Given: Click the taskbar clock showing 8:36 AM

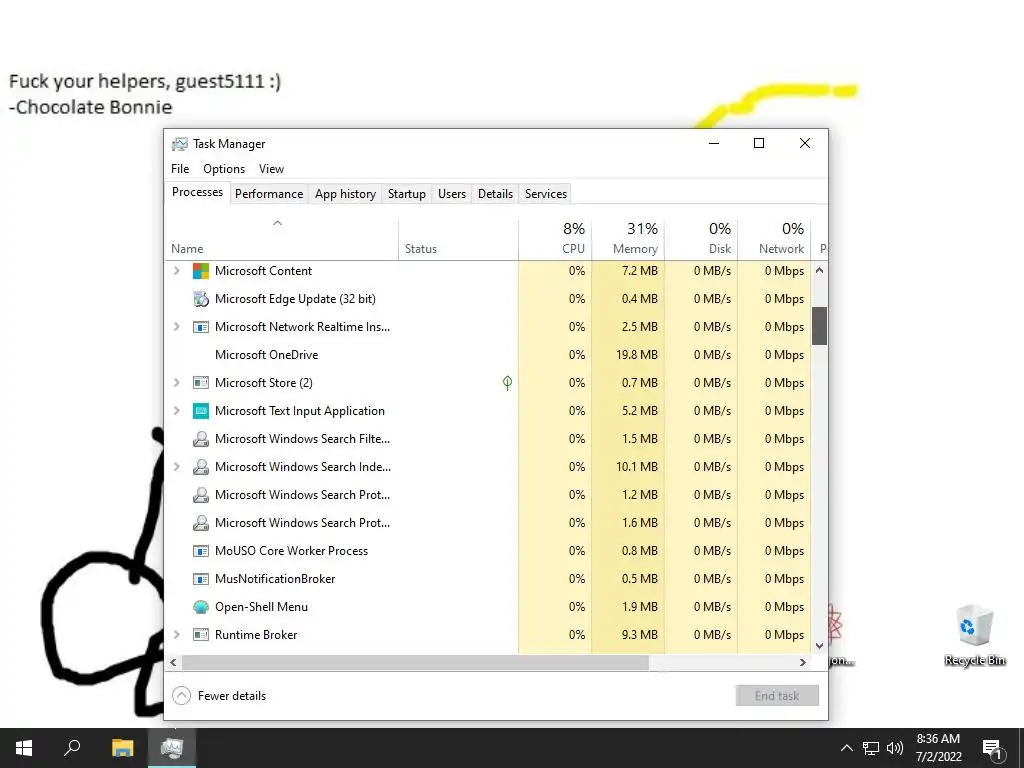Looking at the screenshot, I should point(938,748).
